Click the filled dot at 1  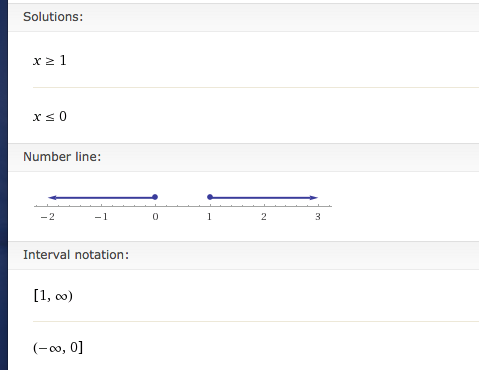(210, 197)
